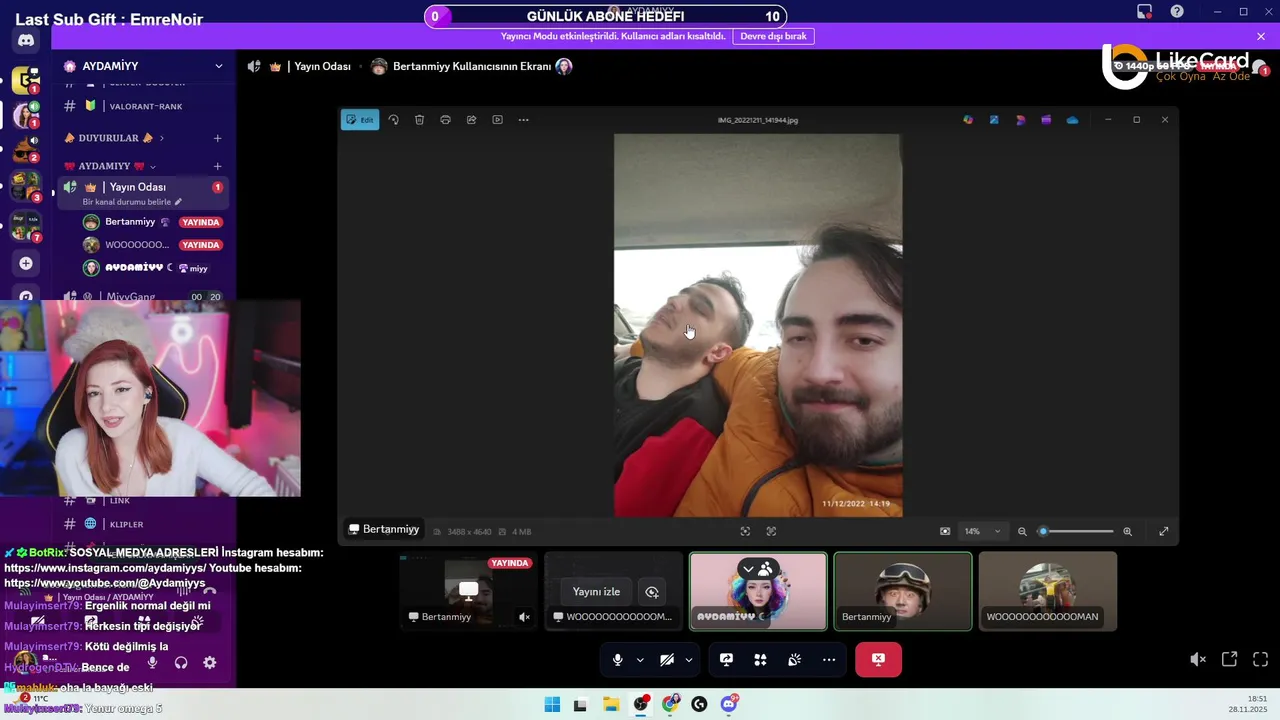This screenshot has height=720, width=1280.
Task: Zoom out with the minus magnifier
Action: pyautogui.click(x=1022, y=531)
